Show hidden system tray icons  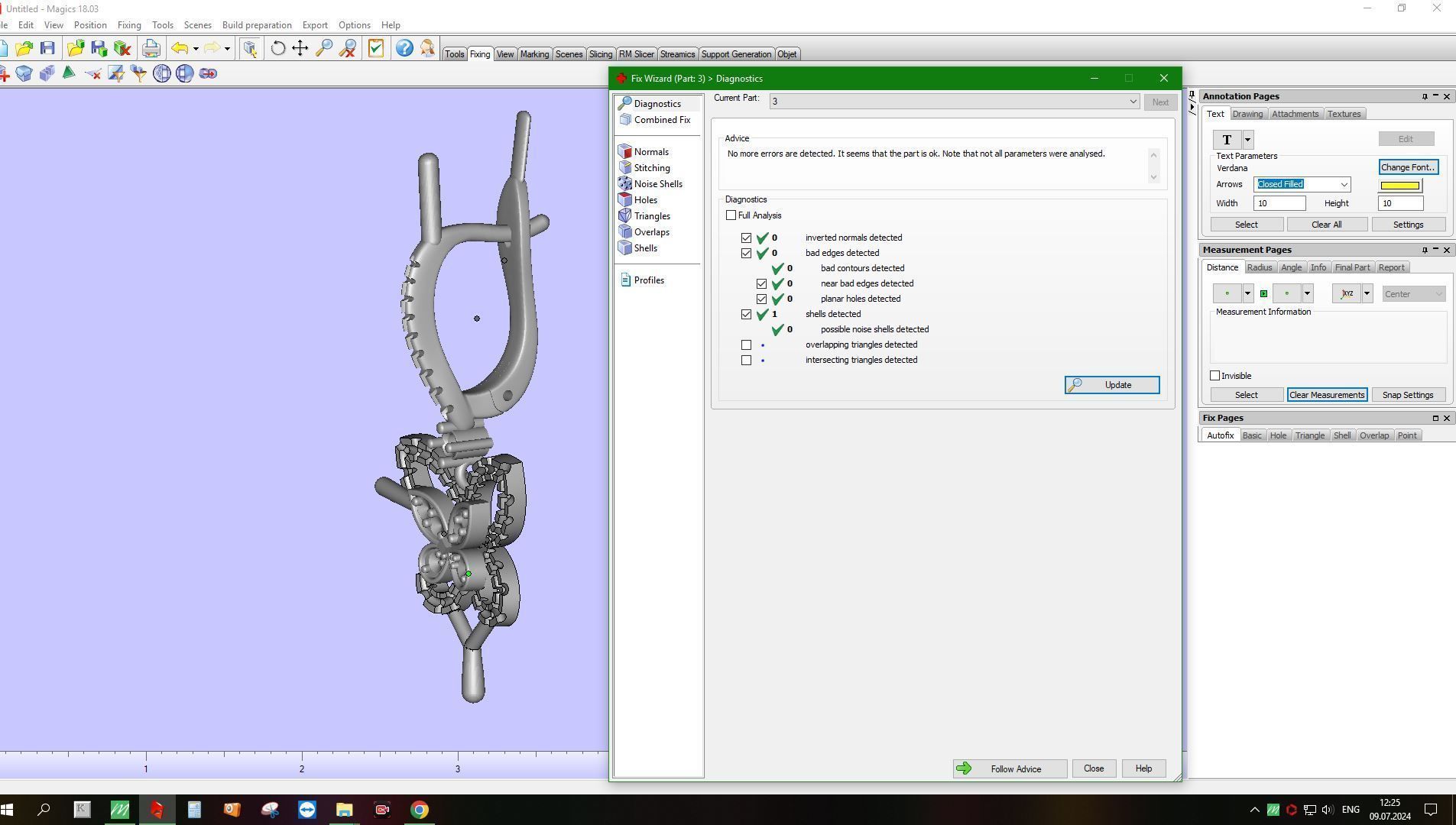point(1254,810)
